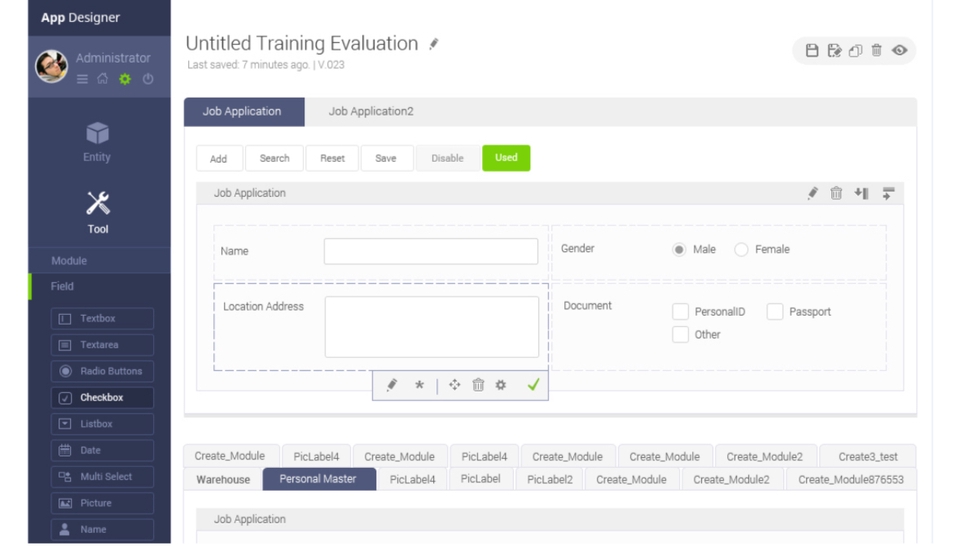Click into the Name text input
This screenshot has width=960, height=559.
click(x=431, y=252)
